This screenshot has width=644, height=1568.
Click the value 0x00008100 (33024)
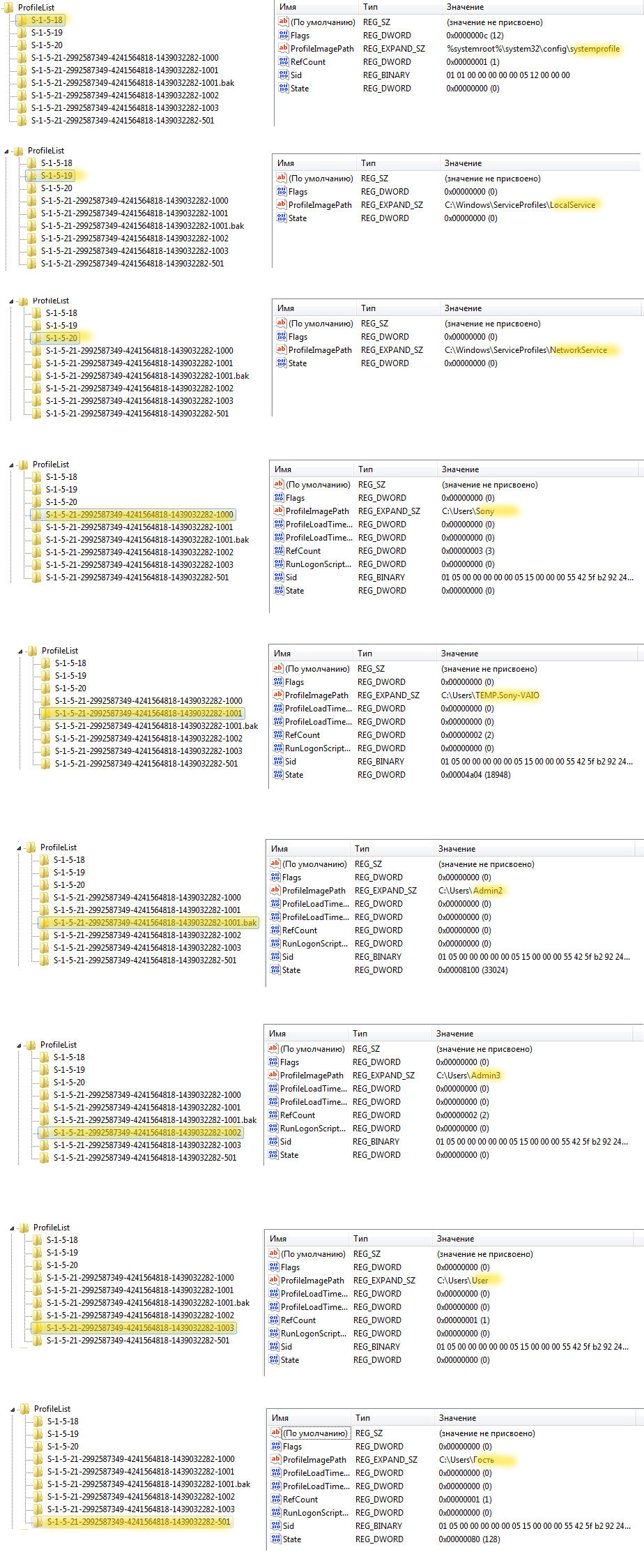(473, 970)
